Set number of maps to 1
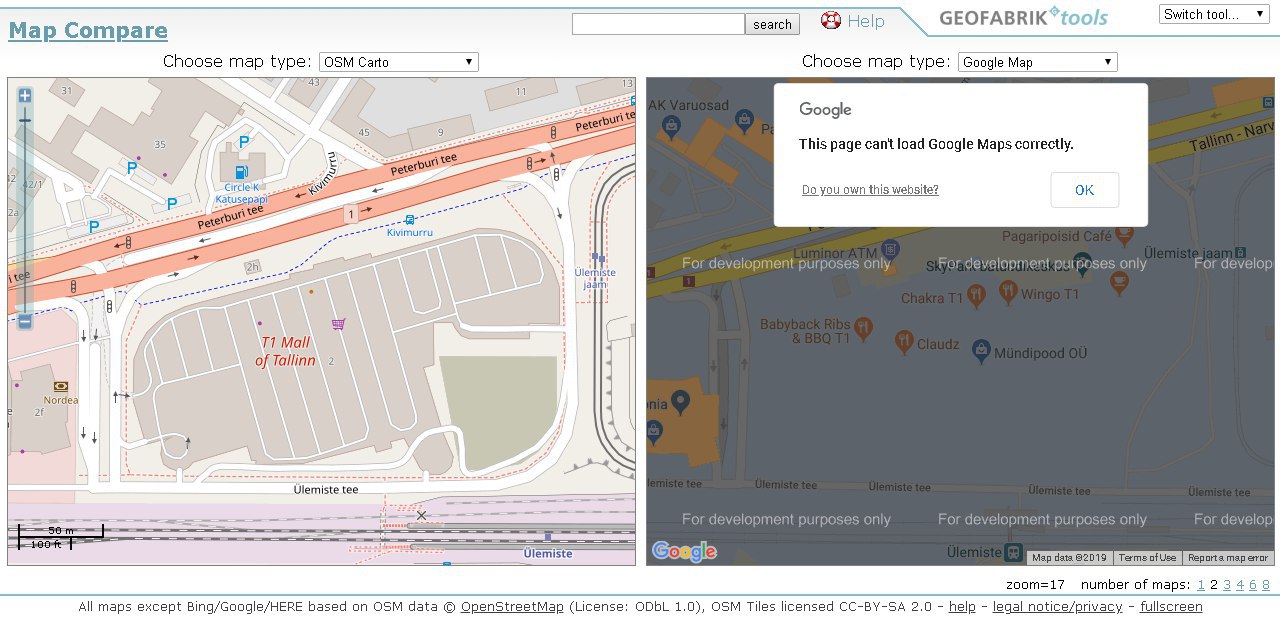This screenshot has height=618, width=1280. coord(1201,585)
